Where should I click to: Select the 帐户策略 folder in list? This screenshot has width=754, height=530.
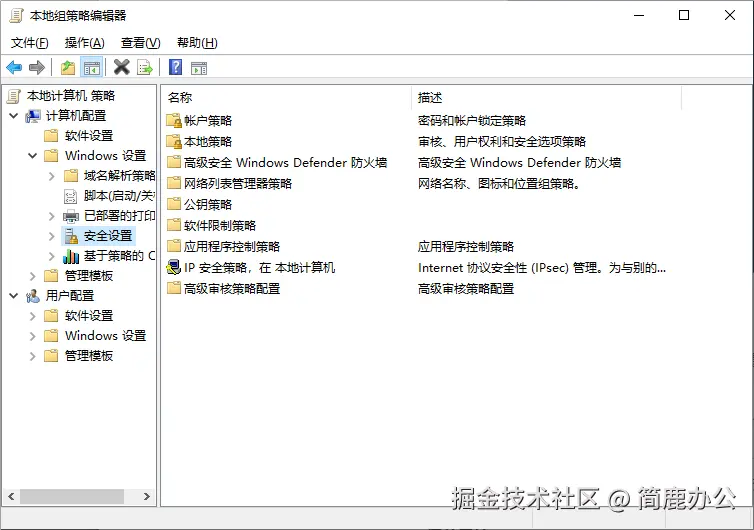click(x=207, y=120)
